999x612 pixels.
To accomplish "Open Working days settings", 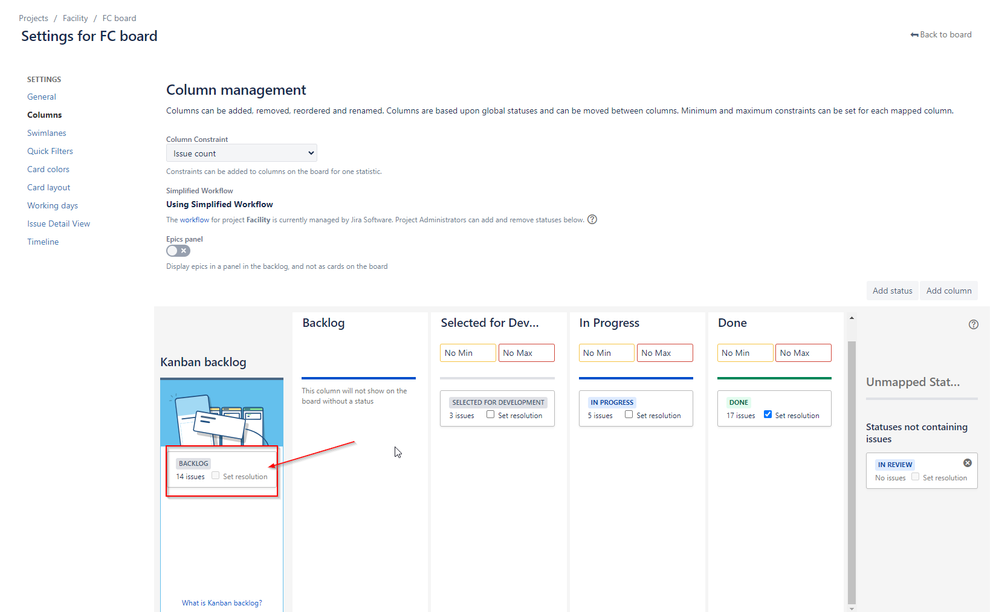I will (x=52, y=206).
